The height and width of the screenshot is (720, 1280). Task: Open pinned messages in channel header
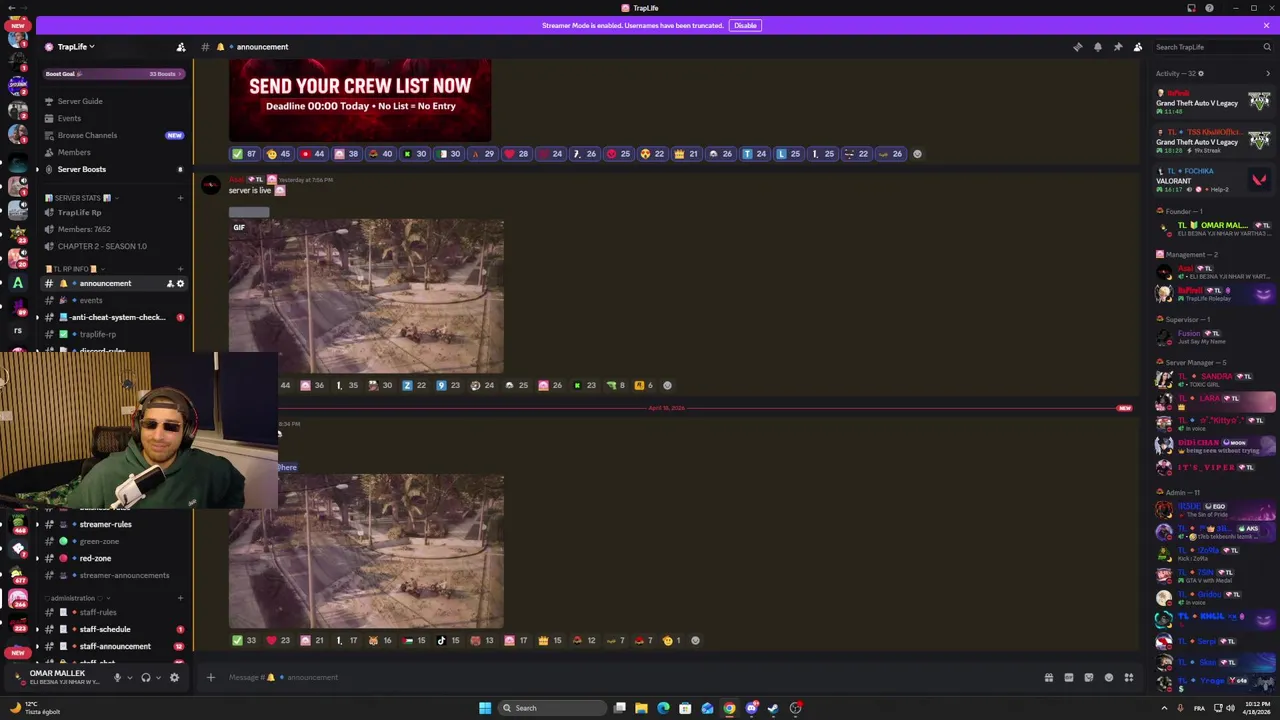coord(1118,47)
